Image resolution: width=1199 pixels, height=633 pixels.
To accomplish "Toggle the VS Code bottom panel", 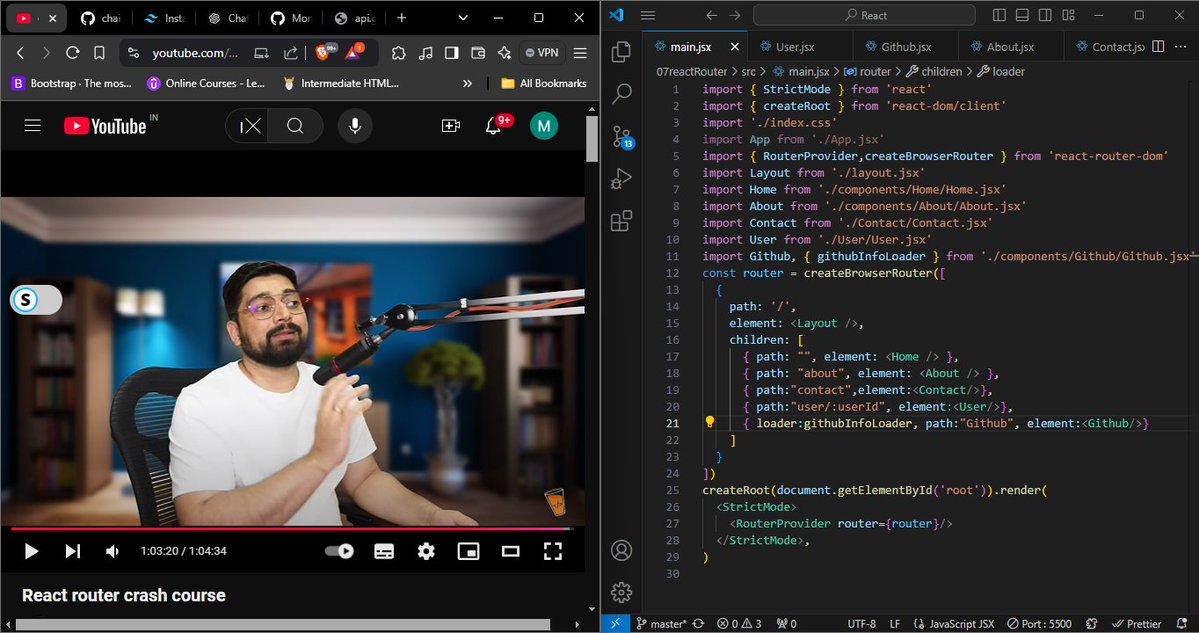I will coord(1022,15).
